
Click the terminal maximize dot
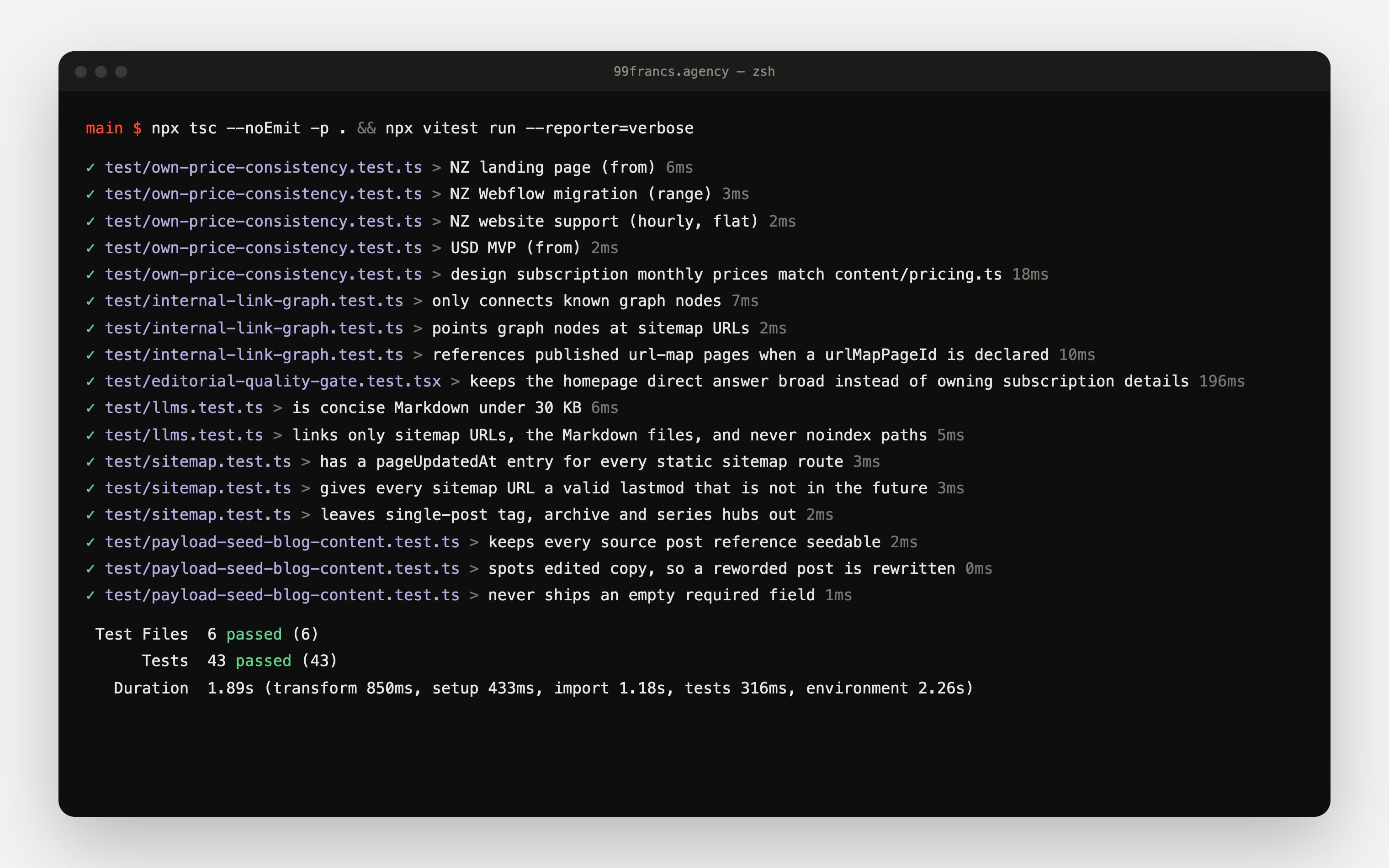click(x=121, y=71)
